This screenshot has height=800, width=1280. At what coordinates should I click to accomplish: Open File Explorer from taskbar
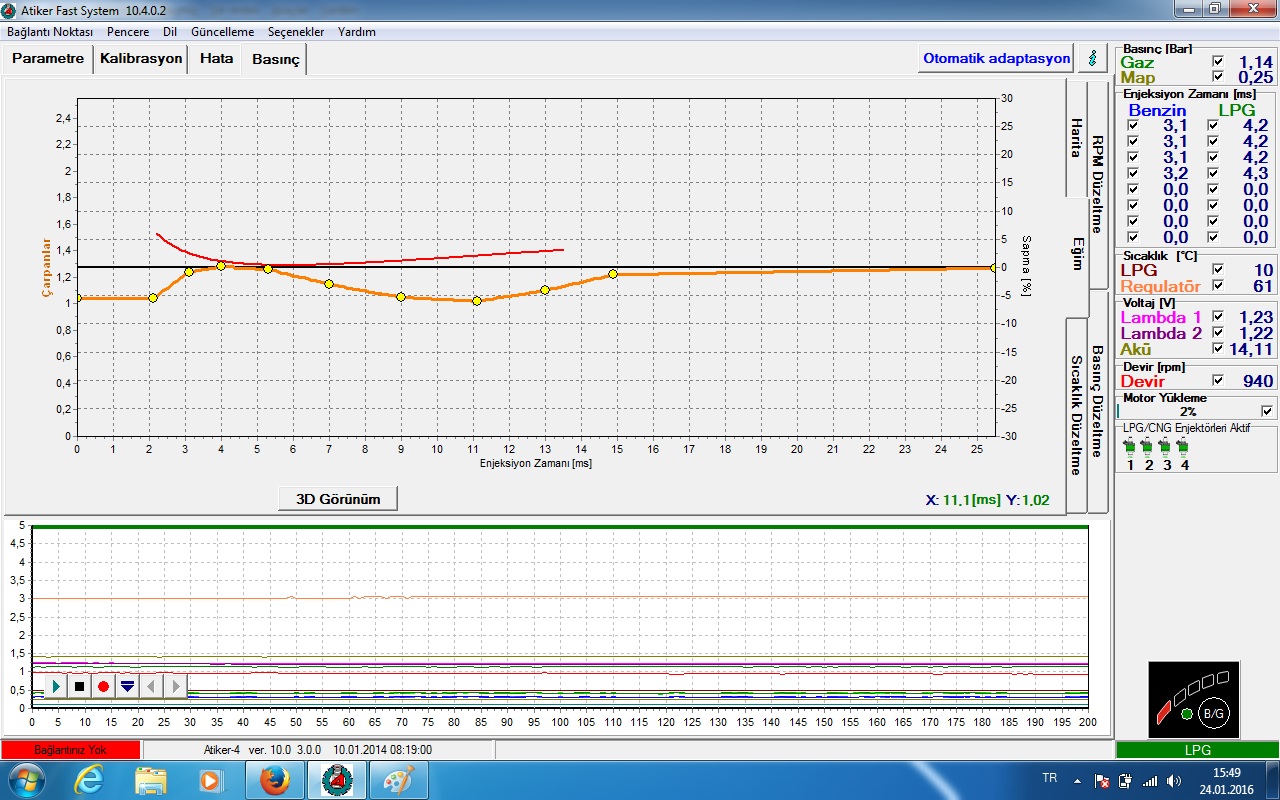pyautogui.click(x=151, y=780)
